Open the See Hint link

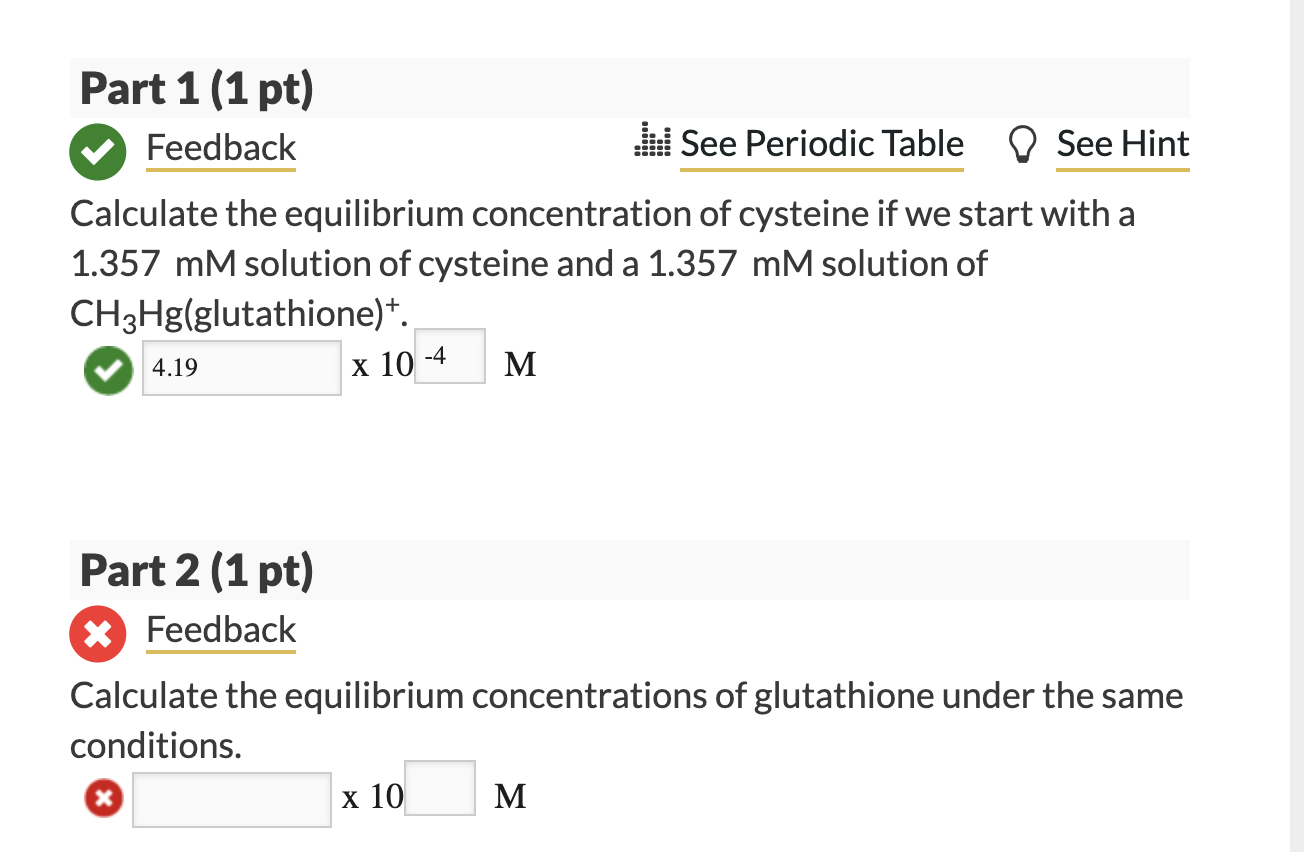1122,143
